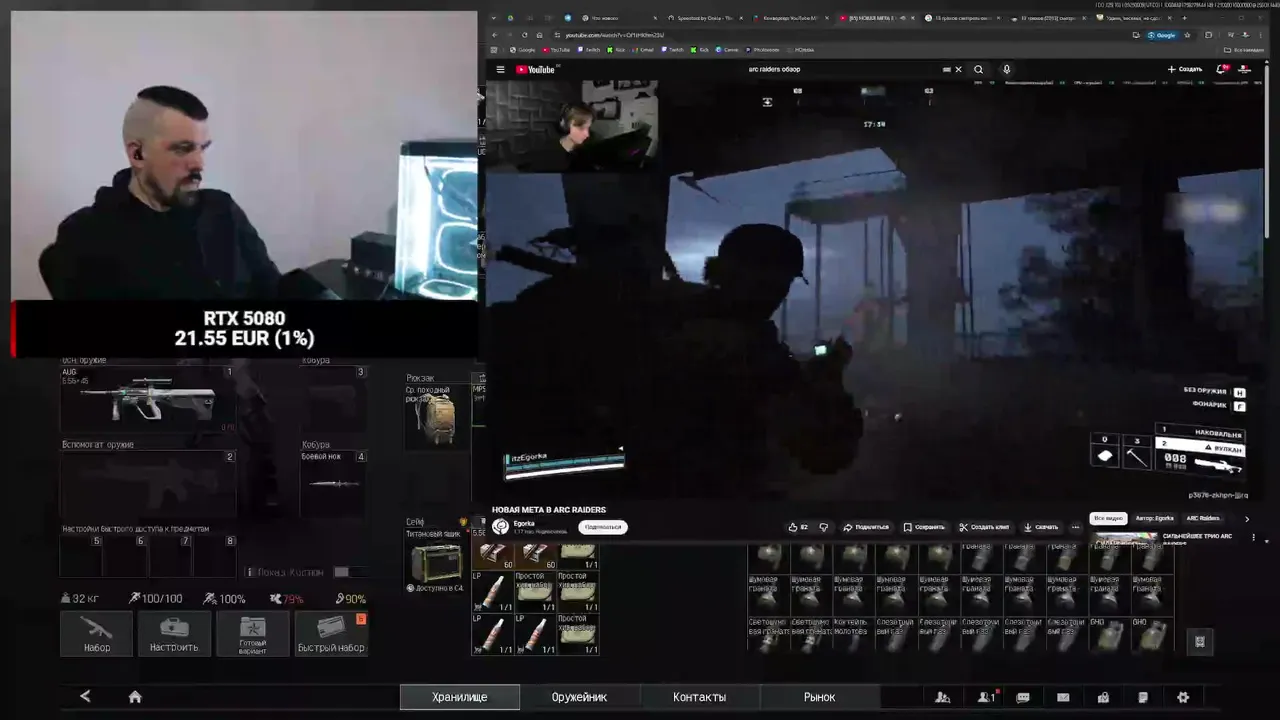1280x720 pixels.
Task: Focus the YouTube search box text
Action: (774, 69)
